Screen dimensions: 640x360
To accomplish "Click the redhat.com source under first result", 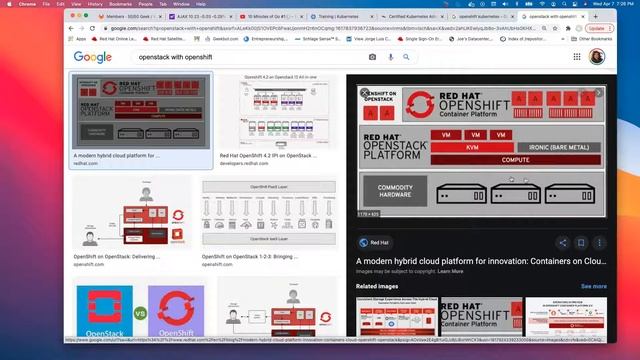I will click(86, 163).
